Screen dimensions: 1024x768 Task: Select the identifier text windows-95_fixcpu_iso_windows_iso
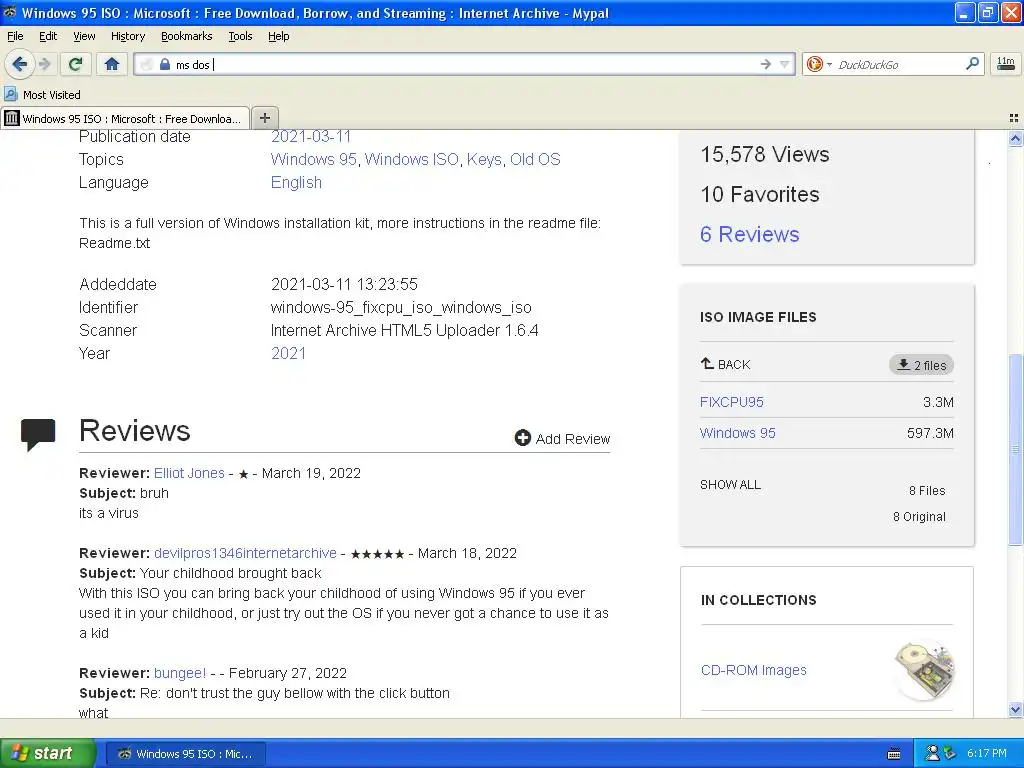coord(401,308)
